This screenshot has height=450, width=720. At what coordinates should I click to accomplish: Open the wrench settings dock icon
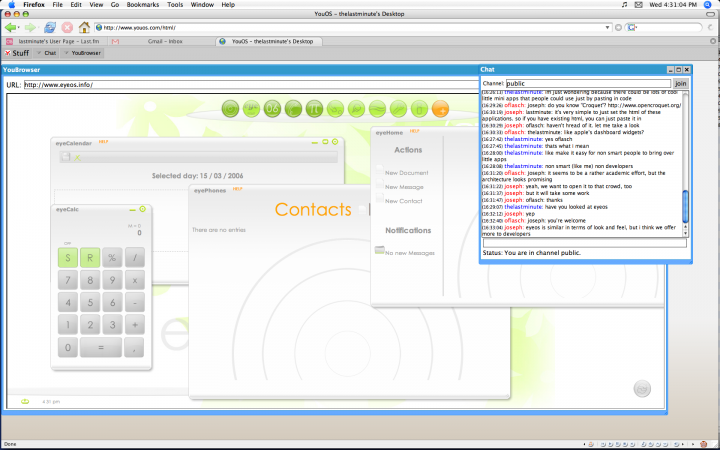(x=399, y=109)
